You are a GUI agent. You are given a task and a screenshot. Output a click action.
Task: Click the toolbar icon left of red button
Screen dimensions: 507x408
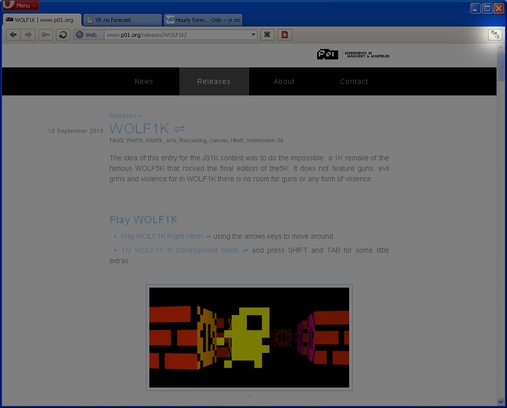(x=267, y=35)
